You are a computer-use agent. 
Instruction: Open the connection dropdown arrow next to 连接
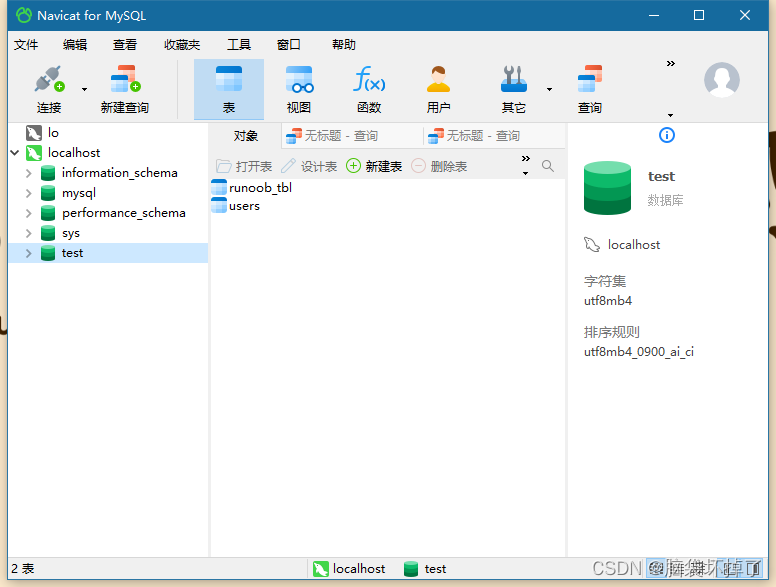pos(84,90)
